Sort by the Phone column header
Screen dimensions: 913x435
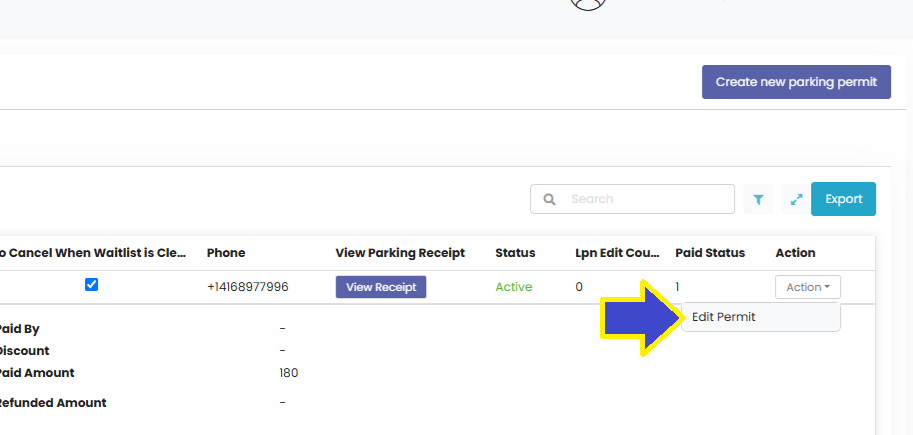coord(226,253)
